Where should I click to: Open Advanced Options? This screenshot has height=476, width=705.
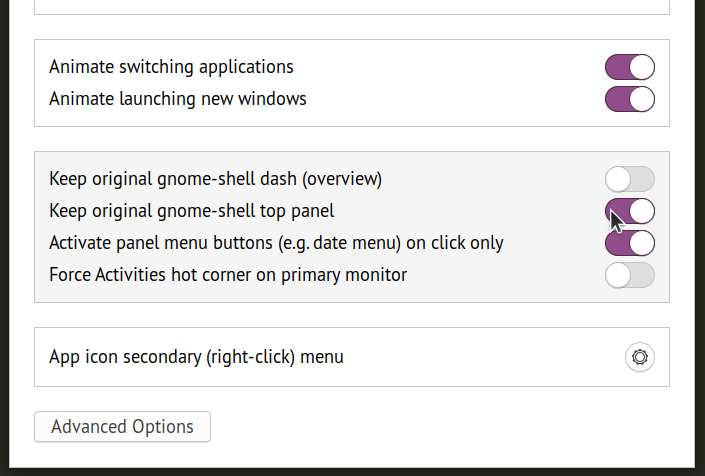122,427
